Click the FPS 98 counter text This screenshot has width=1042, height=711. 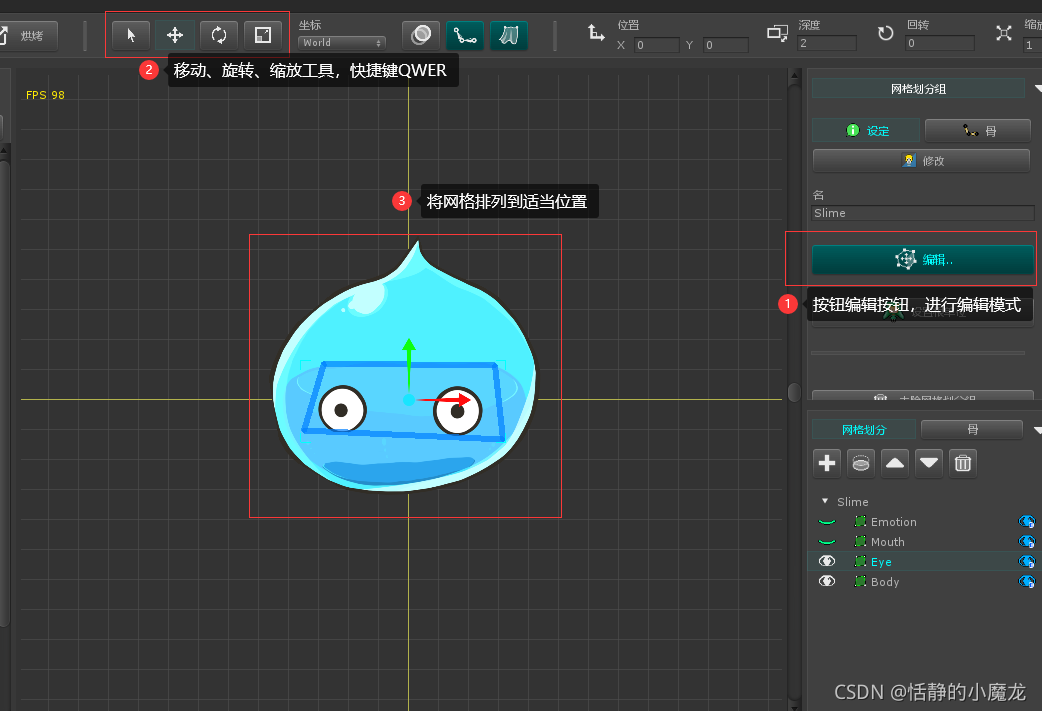[45, 95]
